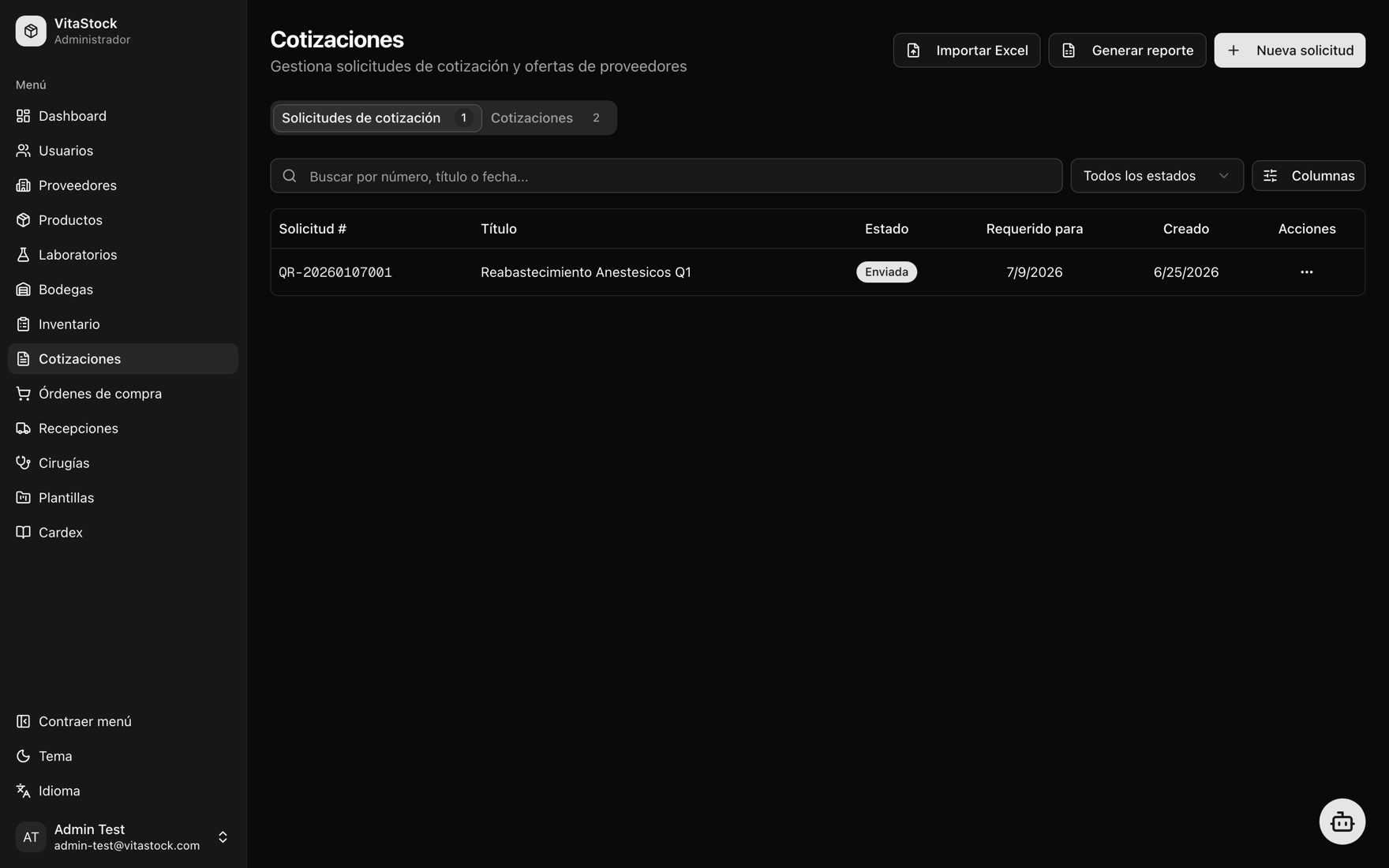Screen dimensions: 1389x868
Task: Open the Cirugías stethoscope icon
Action: (23, 463)
